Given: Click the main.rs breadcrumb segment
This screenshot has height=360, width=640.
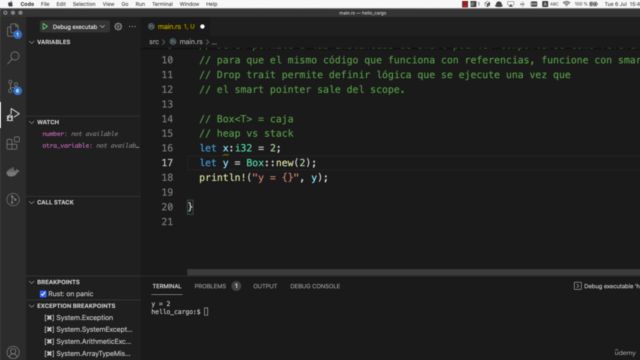Looking at the screenshot, I should tap(191, 42).
